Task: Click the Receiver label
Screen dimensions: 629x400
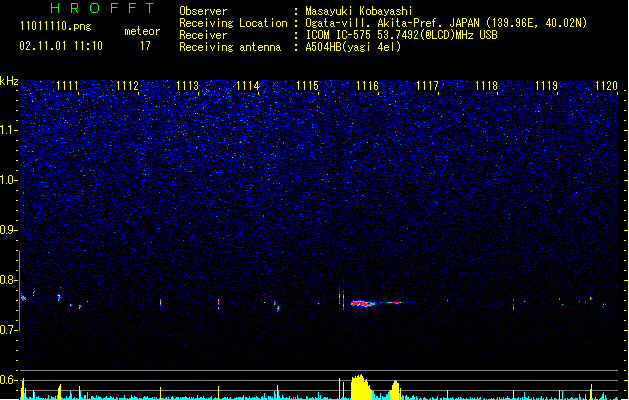Action: (203, 35)
